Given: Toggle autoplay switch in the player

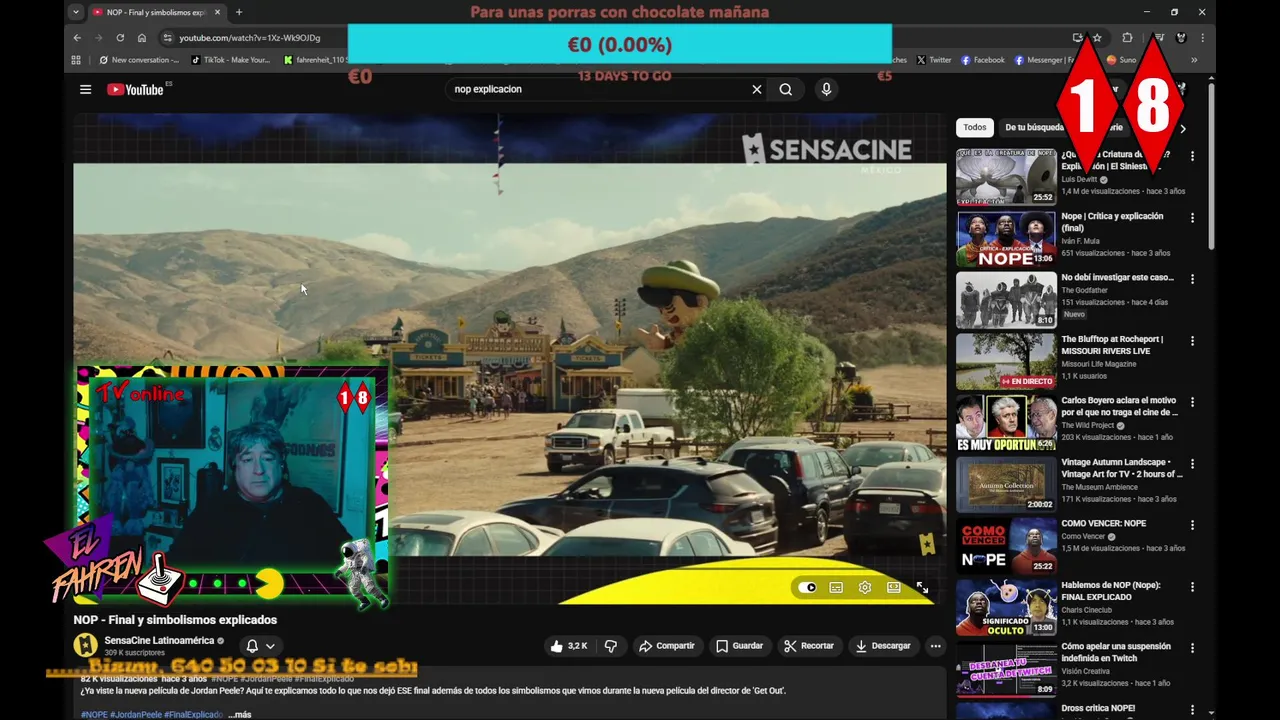Looking at the screenshot, I should (808, 587).
